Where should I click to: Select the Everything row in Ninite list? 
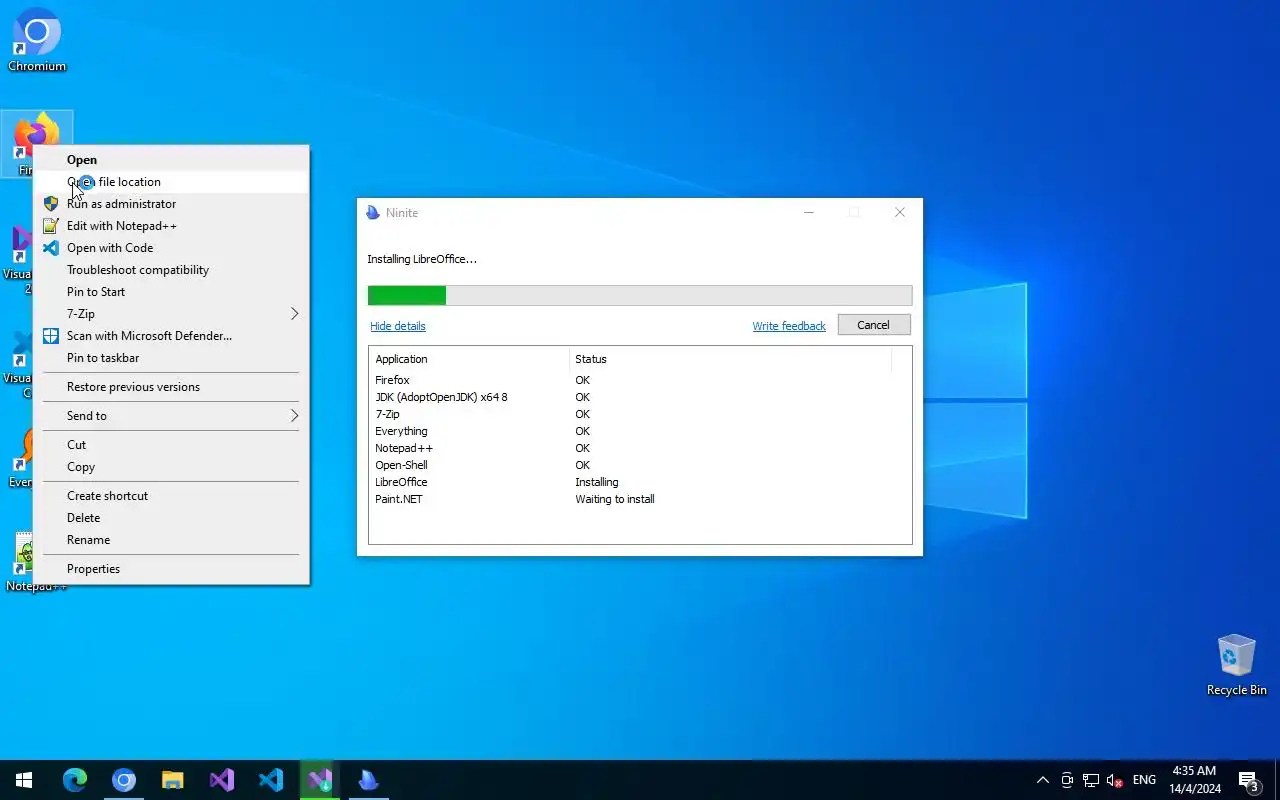640,431
